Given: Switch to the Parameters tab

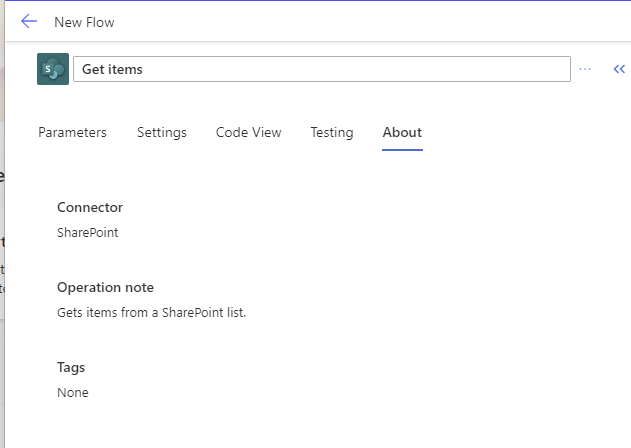Looking at the screenshot, I should (x=72, y=132).
